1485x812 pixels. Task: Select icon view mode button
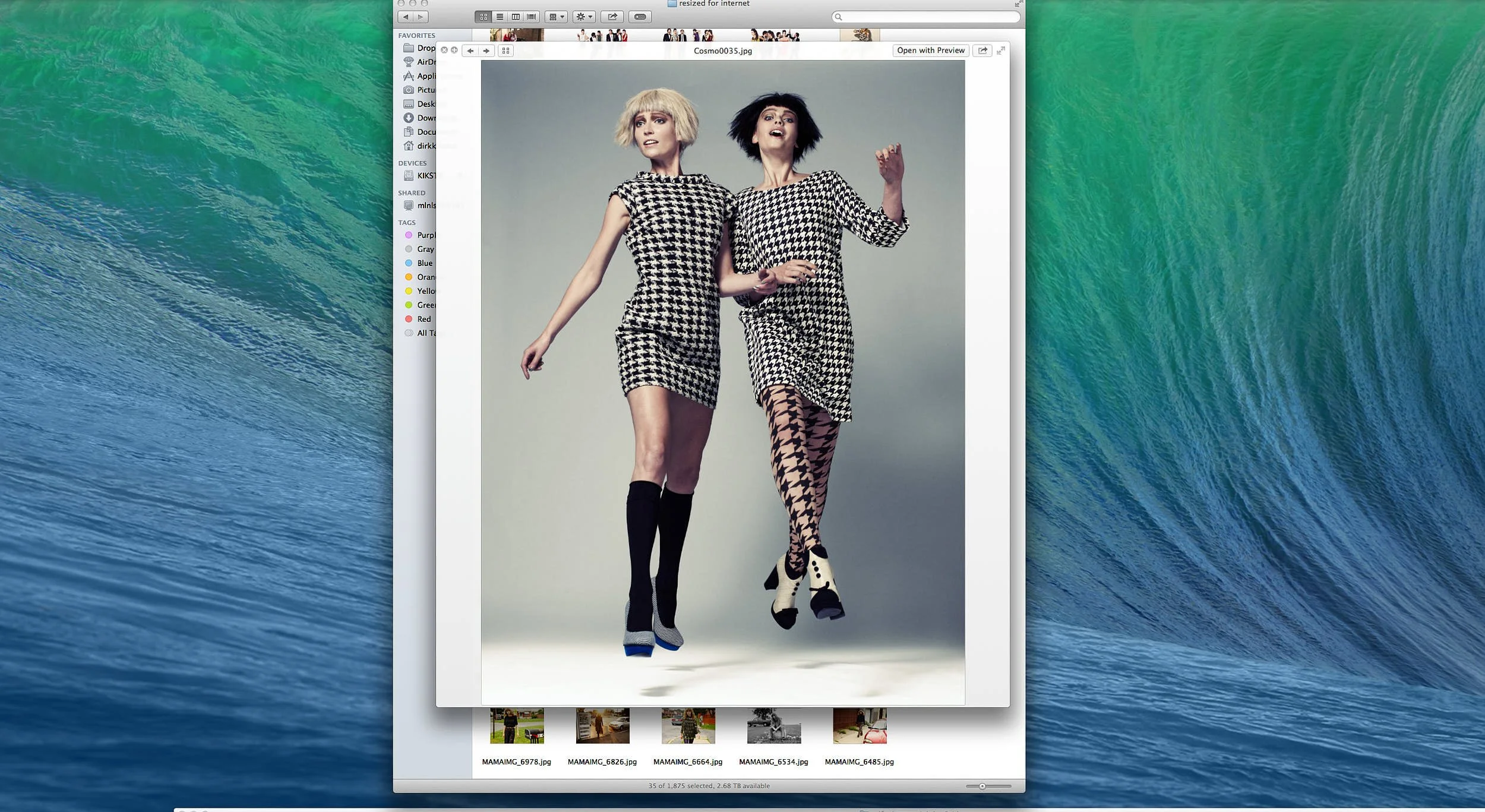(484, 17)
